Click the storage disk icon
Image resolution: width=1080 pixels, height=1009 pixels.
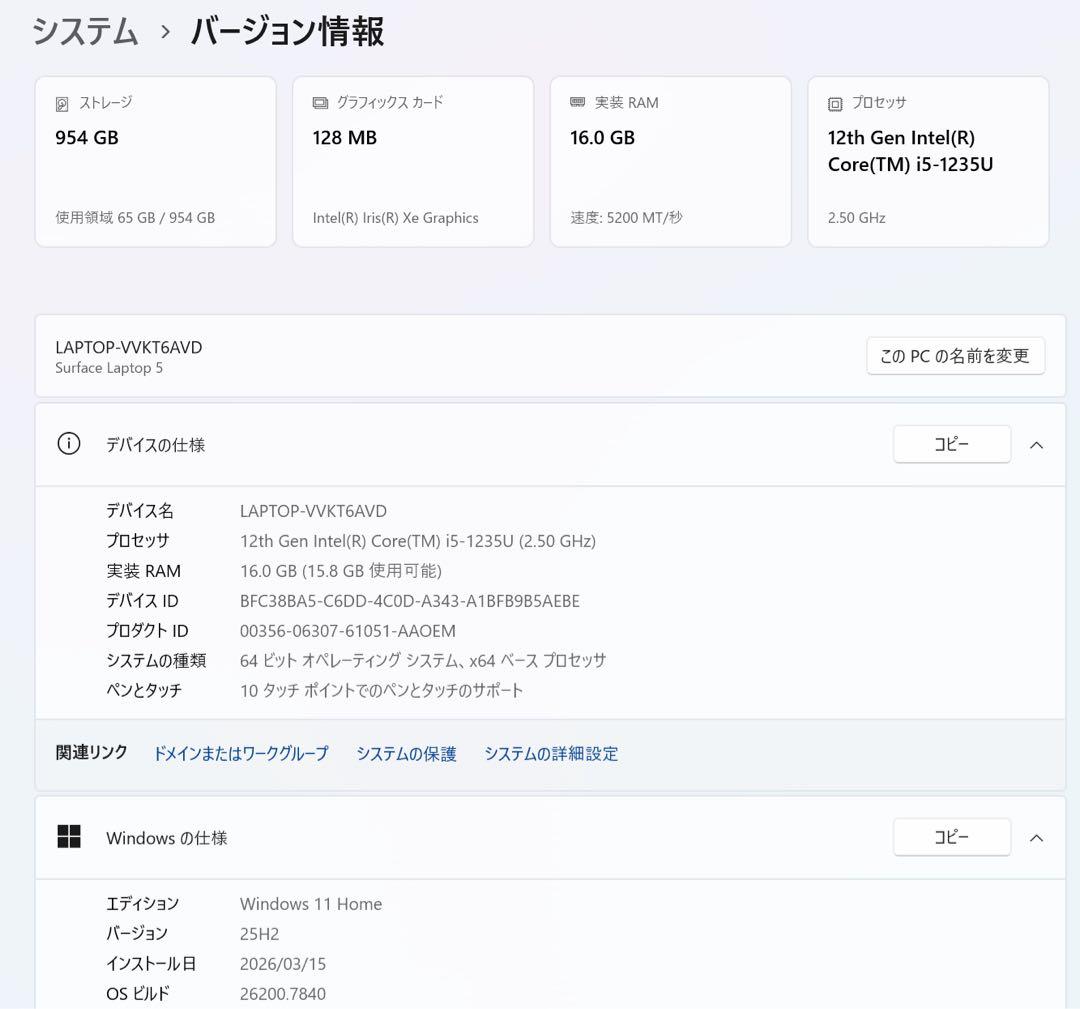62,104
